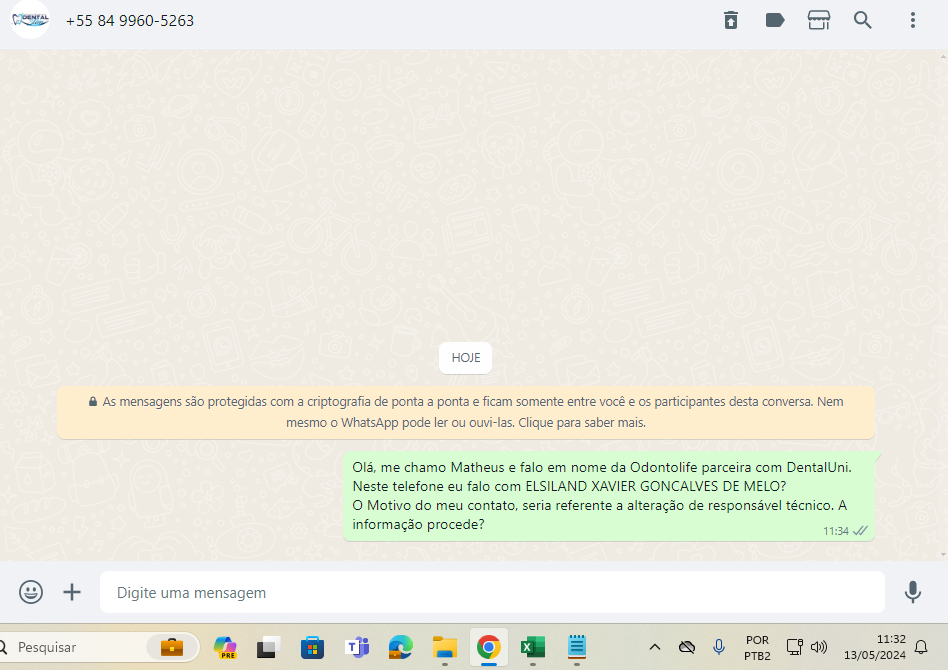Screen dimensions: 948x670
Task: Click the sent message from Matheus
Action: coord(609,496)
